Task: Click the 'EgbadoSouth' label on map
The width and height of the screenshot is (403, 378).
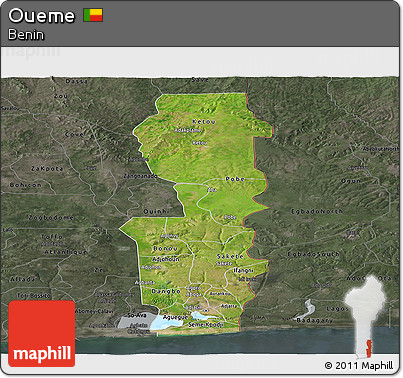Action: 313,254
